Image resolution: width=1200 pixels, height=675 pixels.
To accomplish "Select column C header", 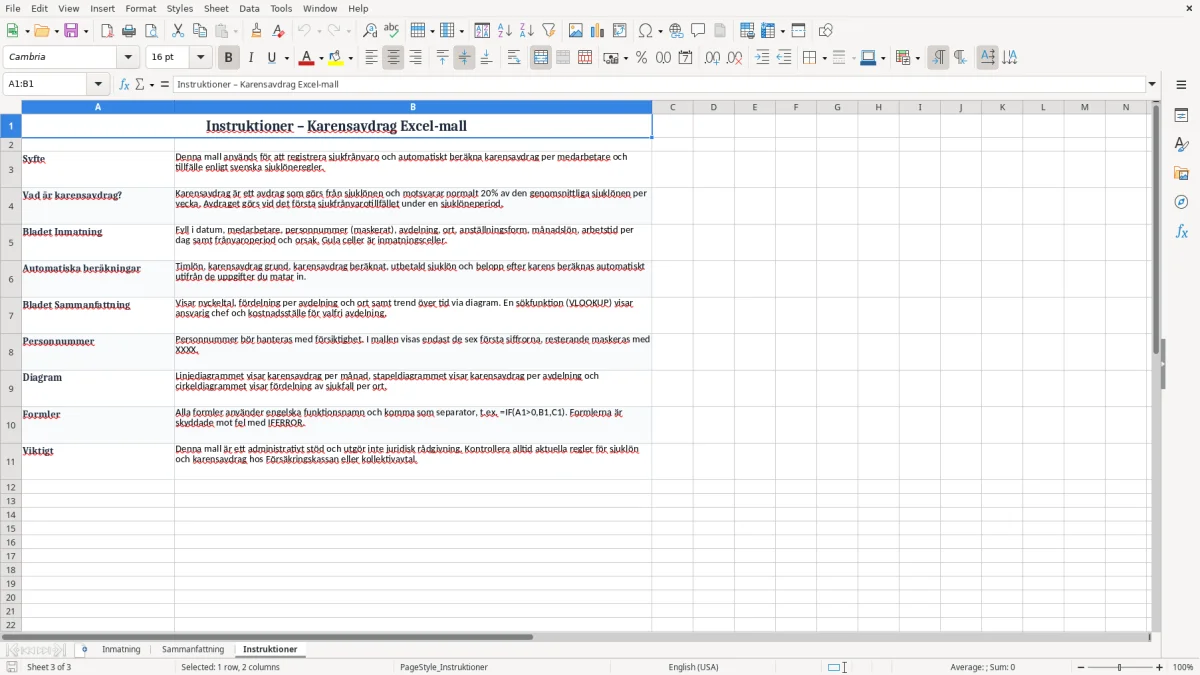I will 672,107.
